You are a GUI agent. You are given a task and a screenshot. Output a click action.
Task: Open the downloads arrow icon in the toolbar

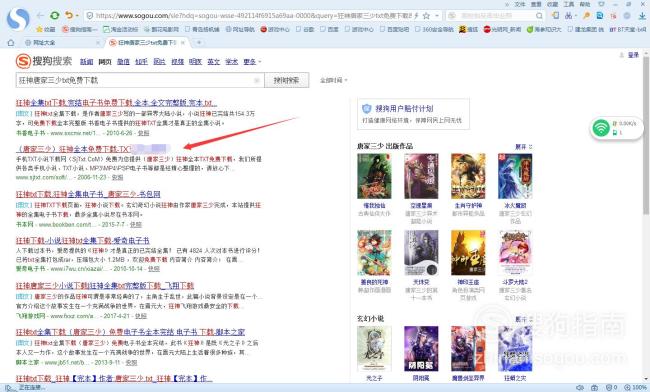click(642, 16)
